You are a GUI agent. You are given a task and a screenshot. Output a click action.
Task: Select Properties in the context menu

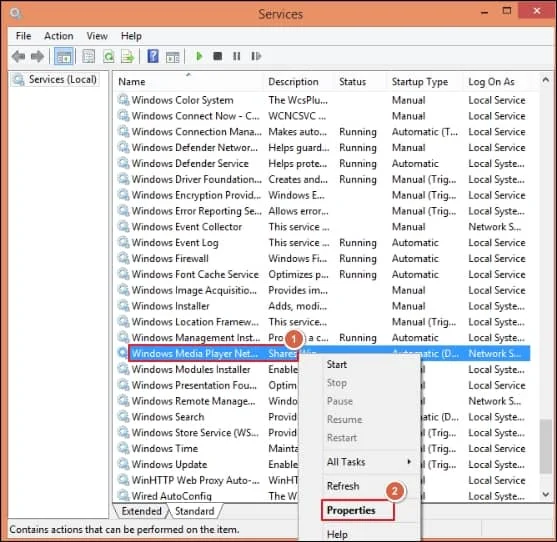coord(358,510)
